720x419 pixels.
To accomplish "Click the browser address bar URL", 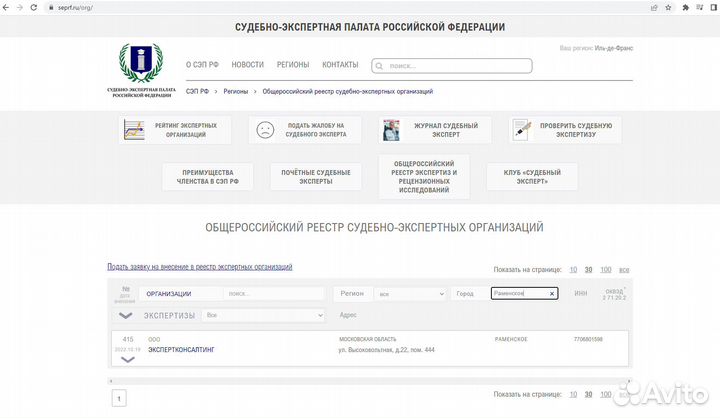I will [75, 8].
